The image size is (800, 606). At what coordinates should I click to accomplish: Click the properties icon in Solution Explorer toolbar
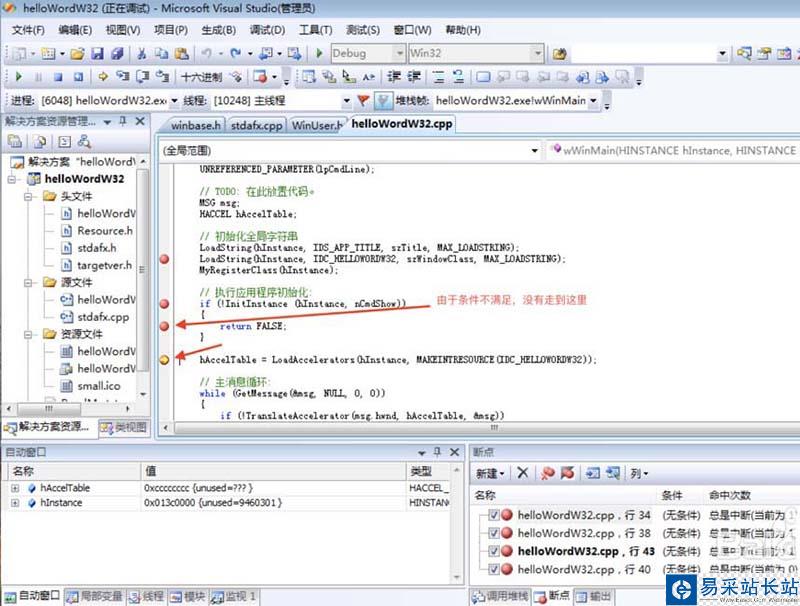tap(15, 142)
